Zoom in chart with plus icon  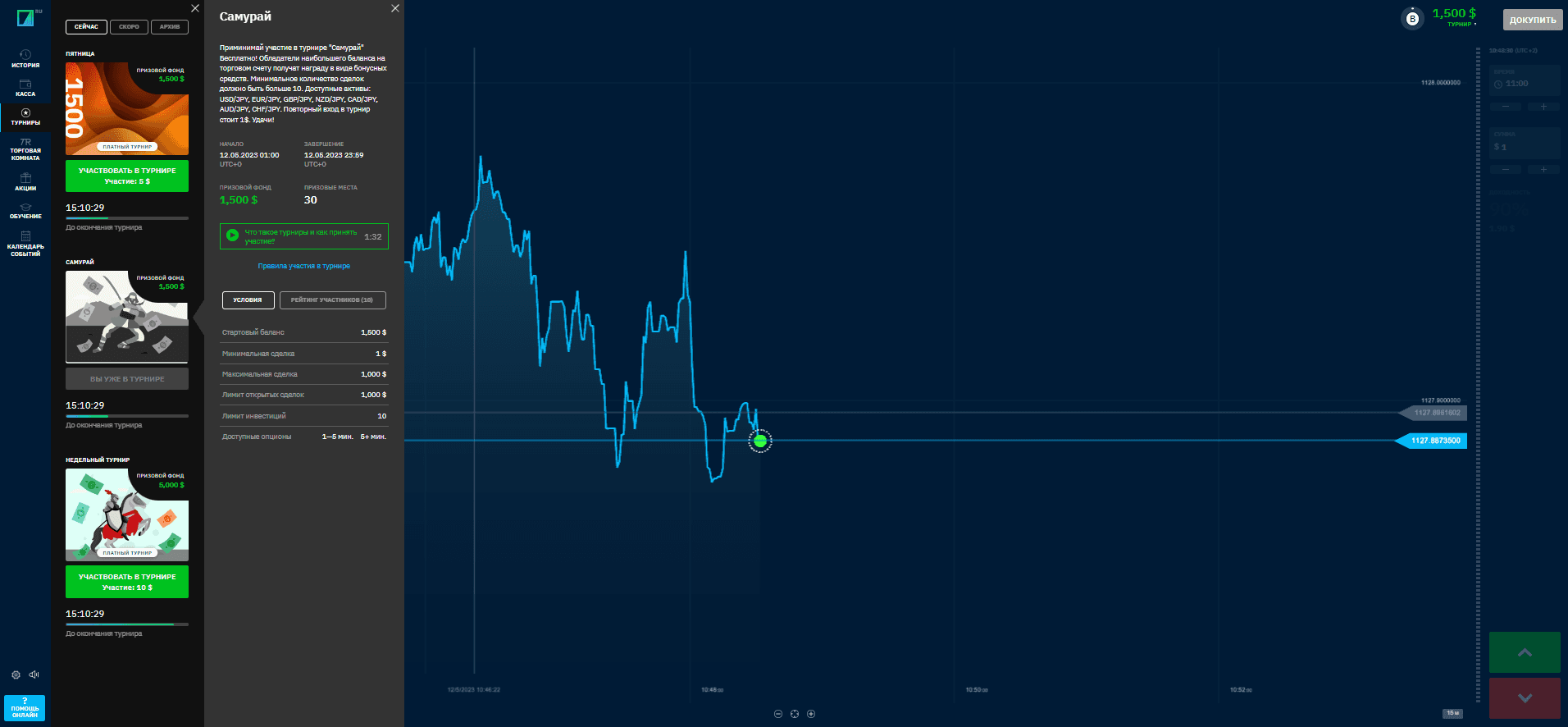[811, 714]
